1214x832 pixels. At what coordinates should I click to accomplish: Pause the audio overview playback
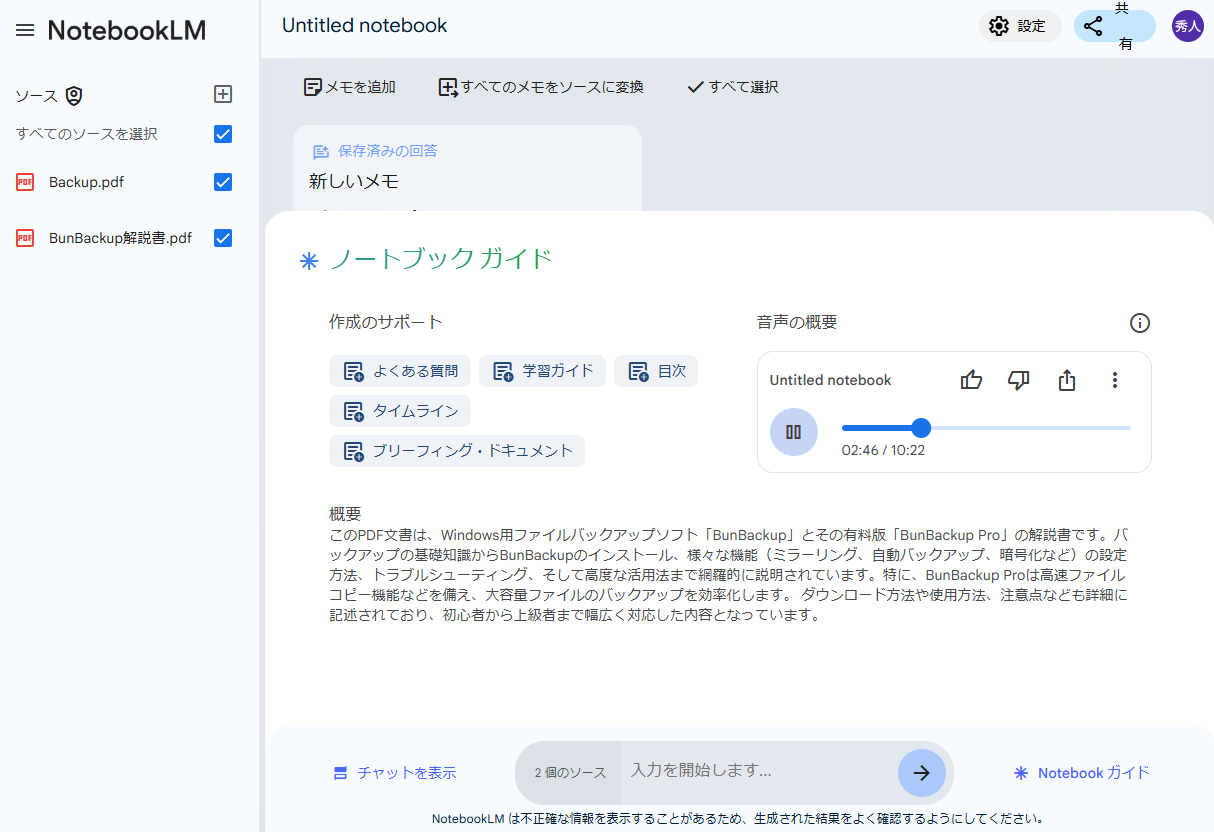(793, 431)
